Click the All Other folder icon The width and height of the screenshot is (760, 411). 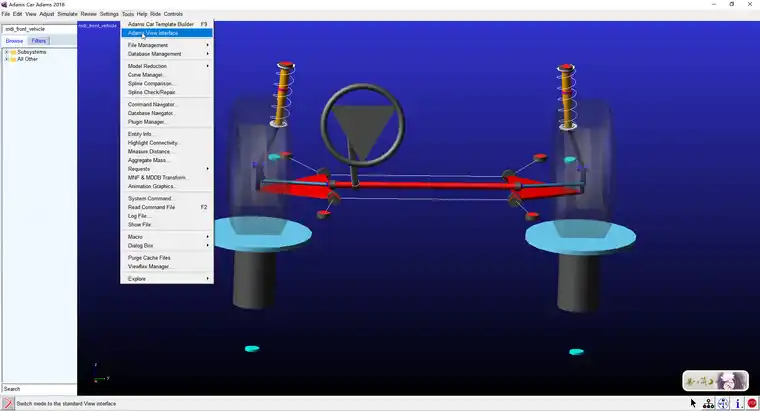pos(14,59)
